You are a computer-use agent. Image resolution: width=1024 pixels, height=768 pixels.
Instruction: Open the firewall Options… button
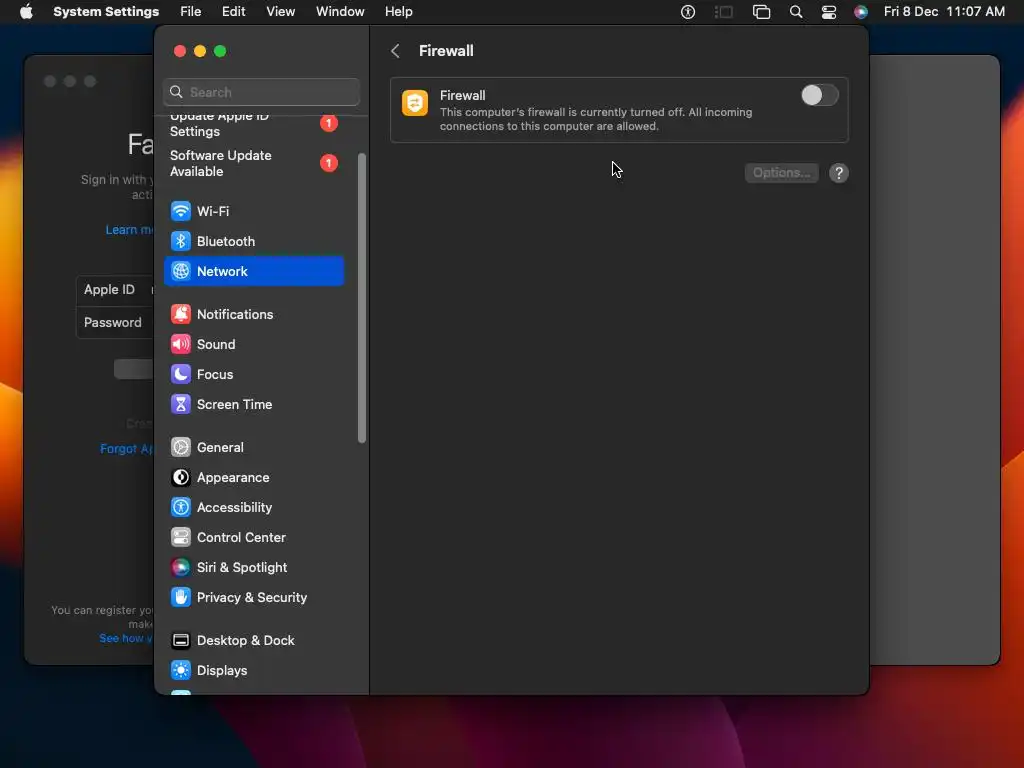pos(781,173)
